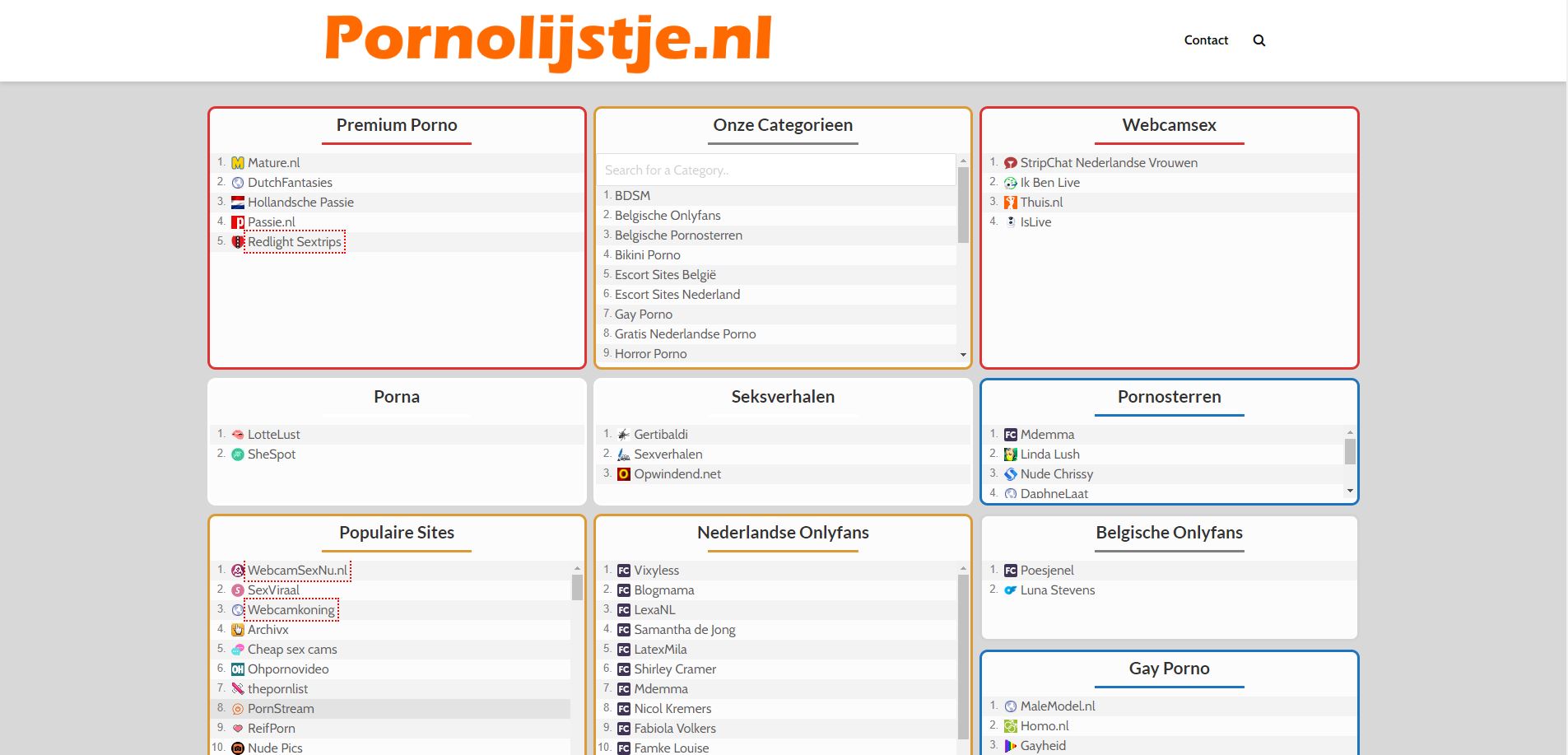The width and height of the screenshot is (1568, 755).
Task: Open the Populaire Sites heading
Action: pyautogui.click(x=397, y=533)
